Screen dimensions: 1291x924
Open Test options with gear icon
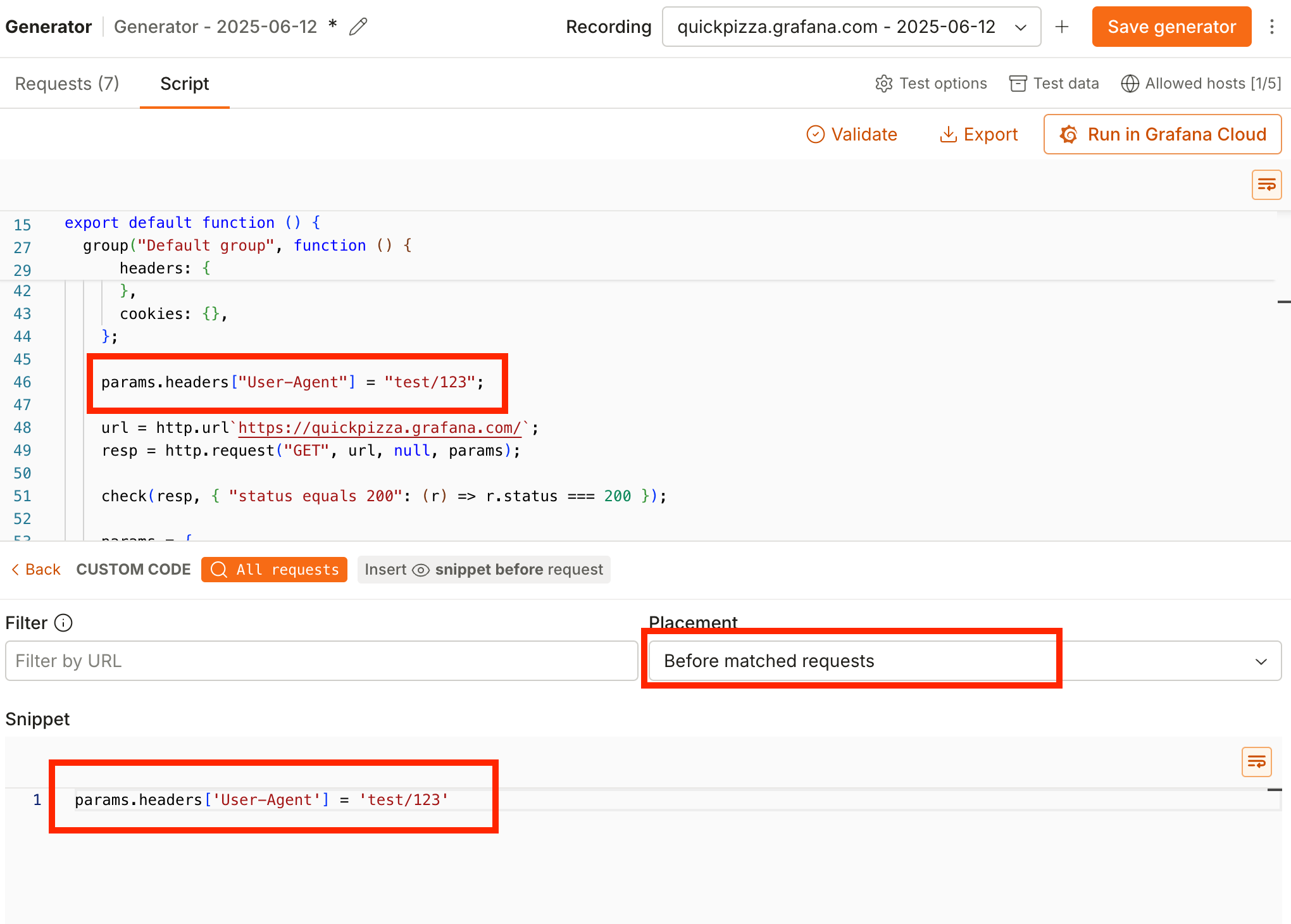(931, 84)
